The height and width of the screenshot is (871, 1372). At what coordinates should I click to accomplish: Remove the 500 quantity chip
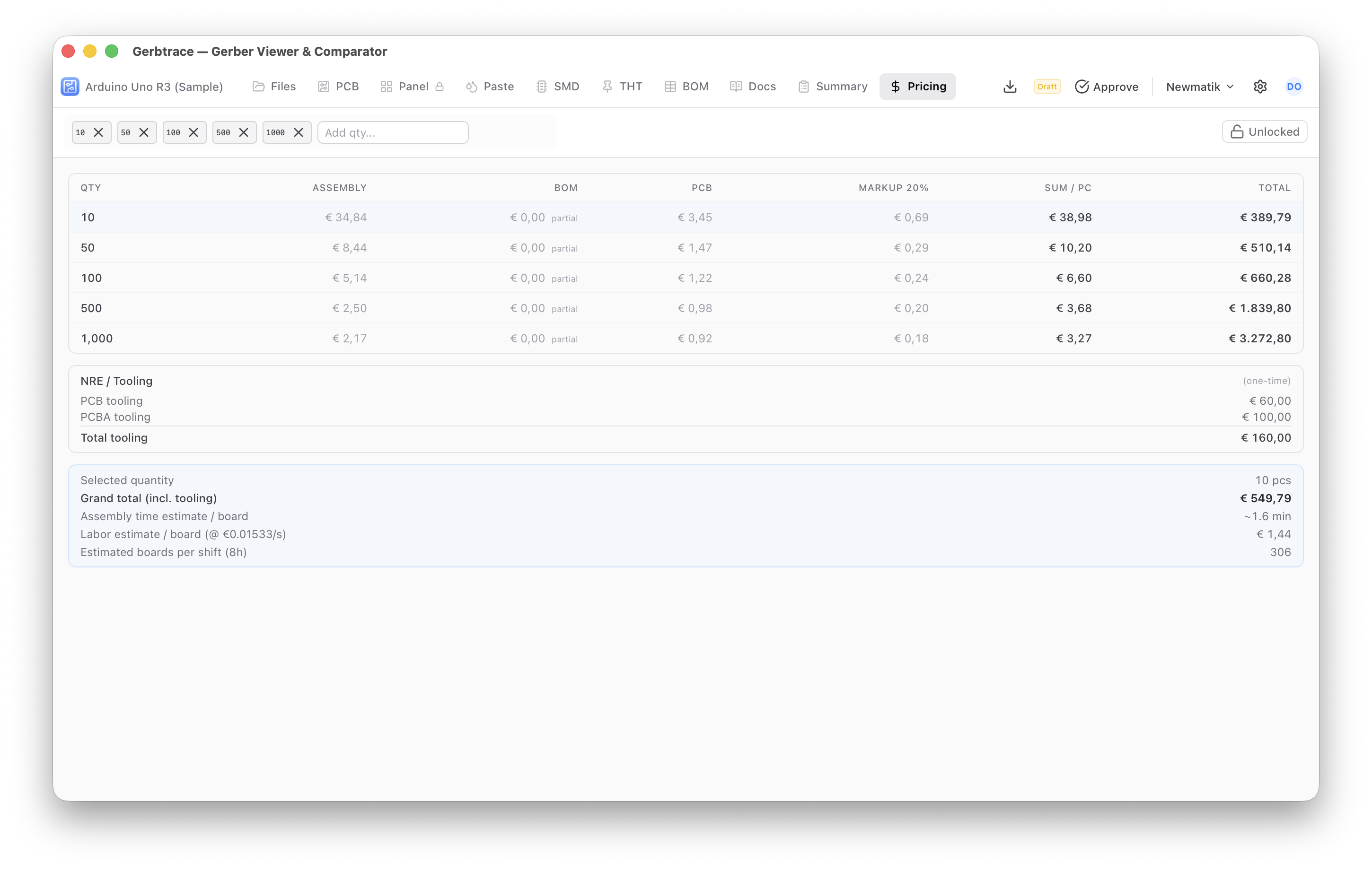point(243,133)
